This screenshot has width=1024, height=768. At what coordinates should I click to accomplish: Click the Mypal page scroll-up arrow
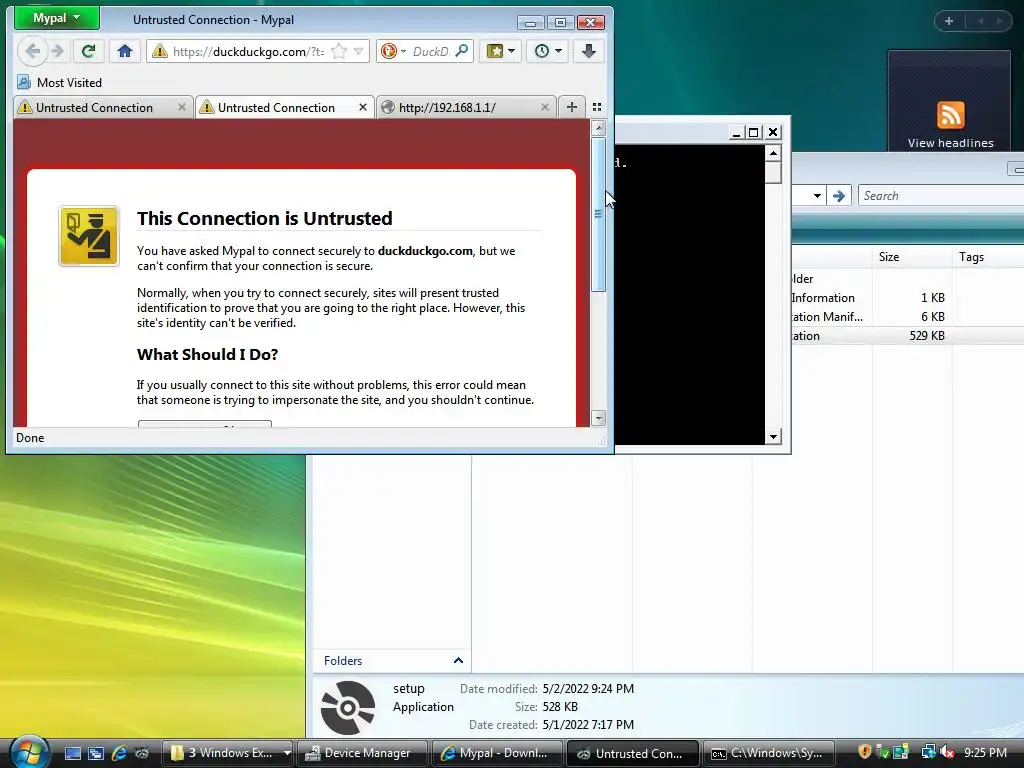coord(598,128)
